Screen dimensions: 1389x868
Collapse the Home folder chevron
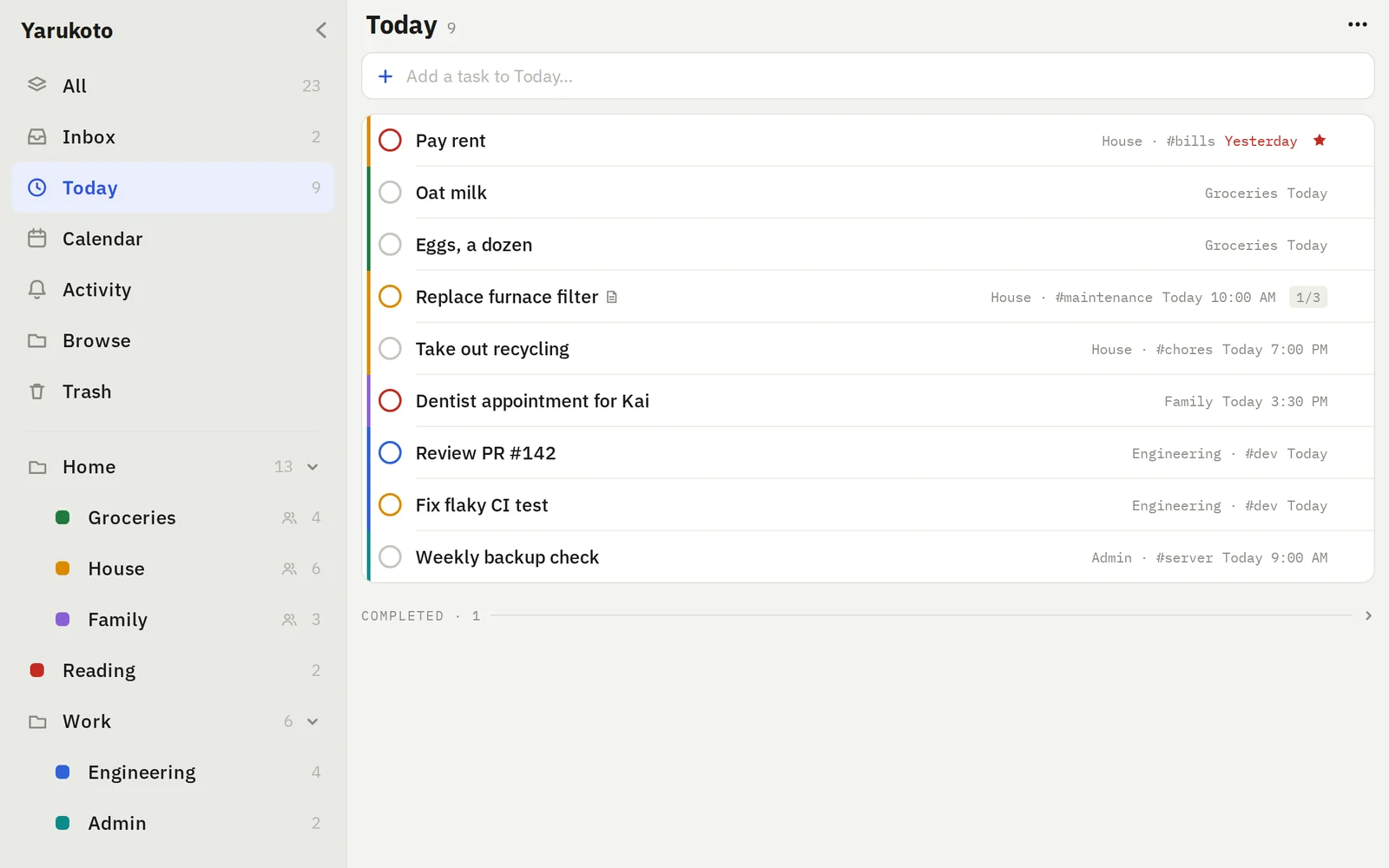[x=313, y=467]
